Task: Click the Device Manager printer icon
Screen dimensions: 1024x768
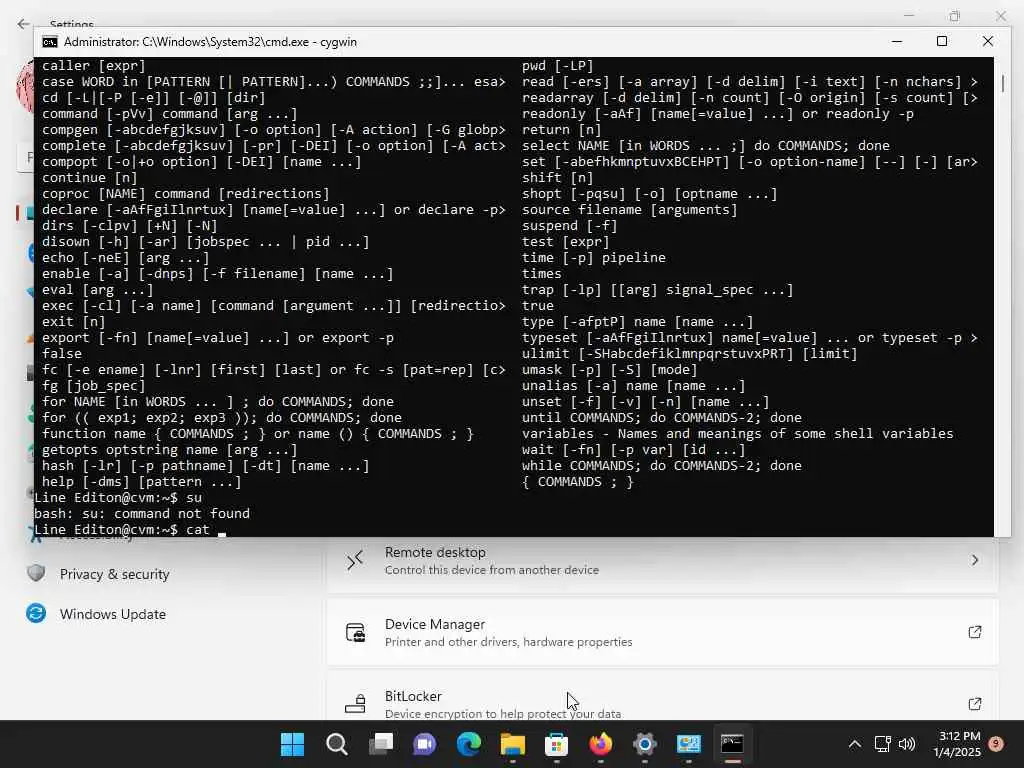Action: point(355,632)
